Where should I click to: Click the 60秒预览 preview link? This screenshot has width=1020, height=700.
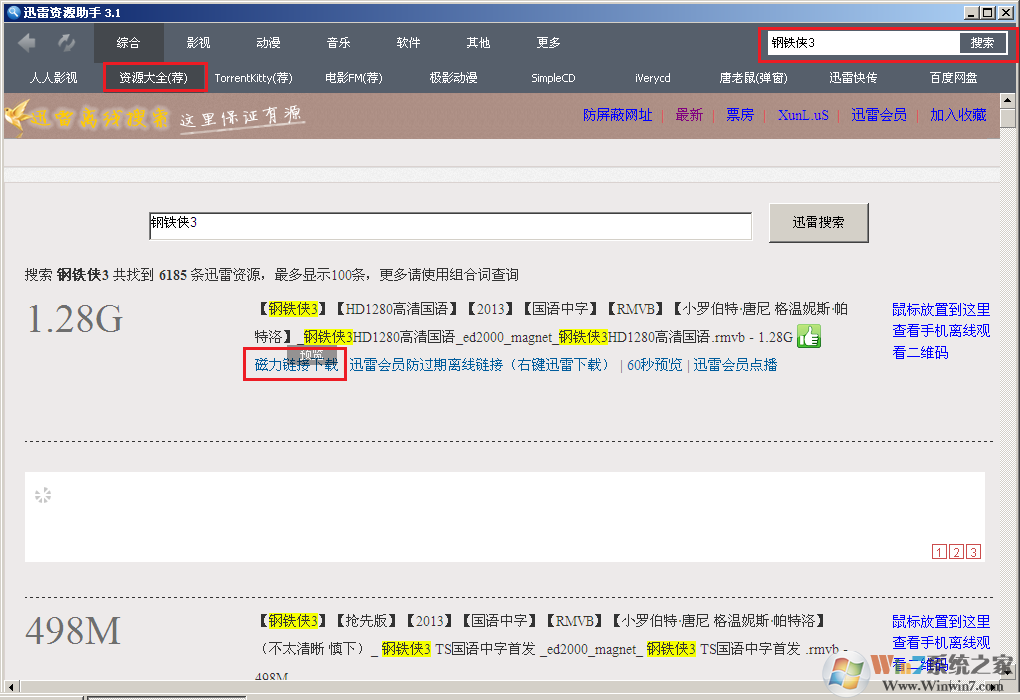click(x=653, y=363)
